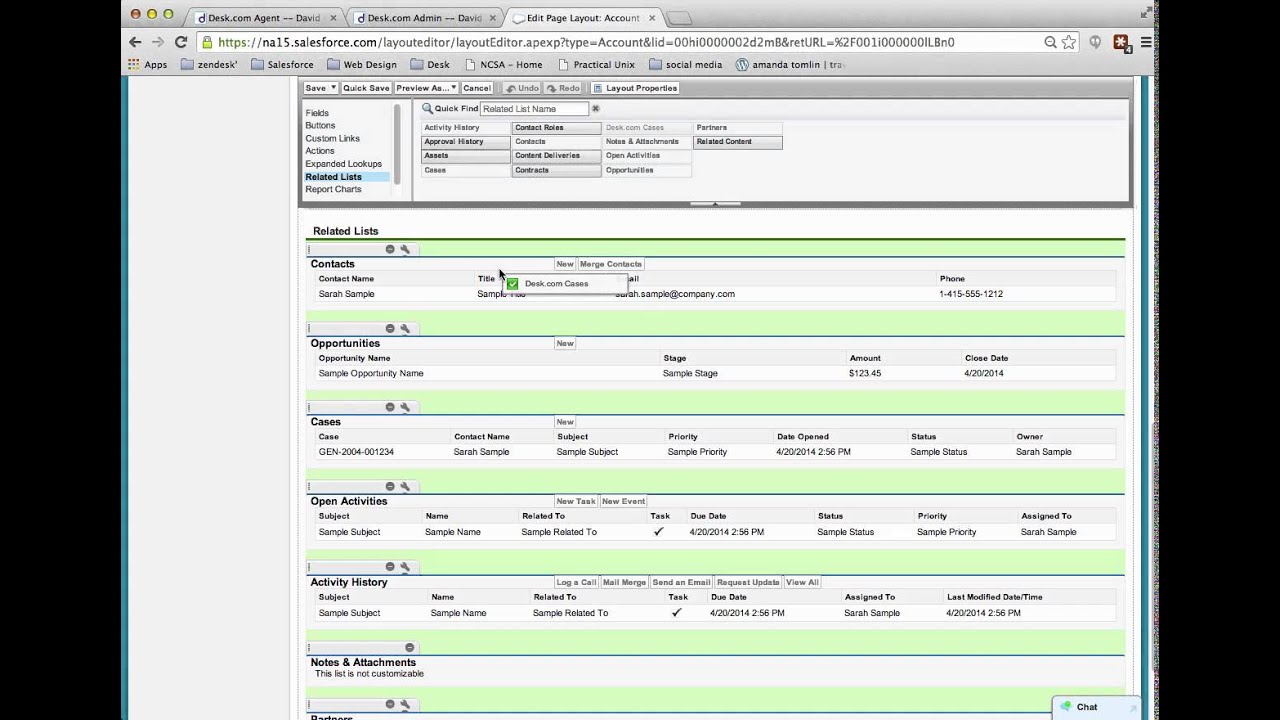Click Merge Contacts button
Screen dimensions: 1280x720
coord(611,264)
